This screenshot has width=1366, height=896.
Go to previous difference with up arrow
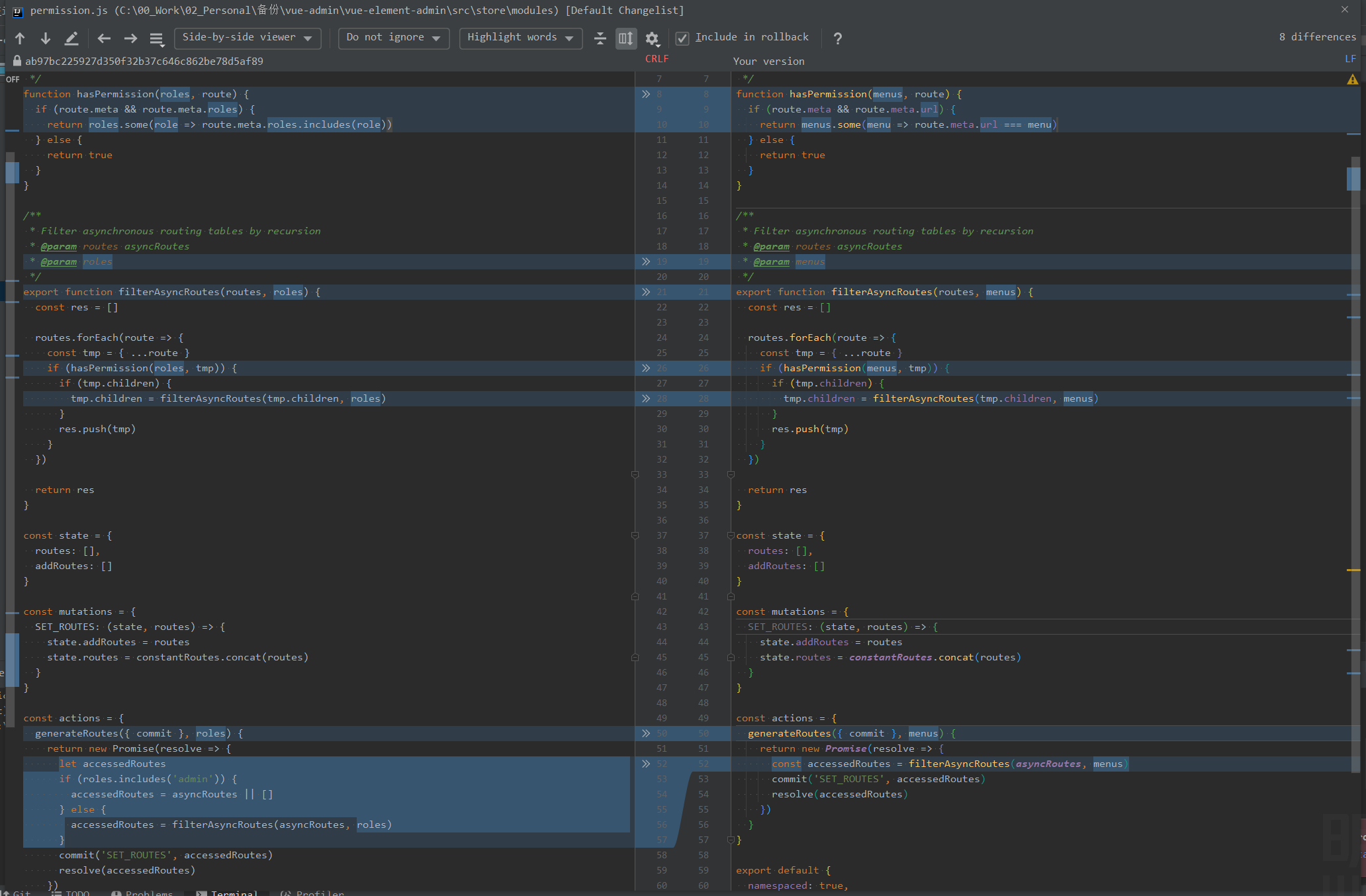[x=20, y=38]
